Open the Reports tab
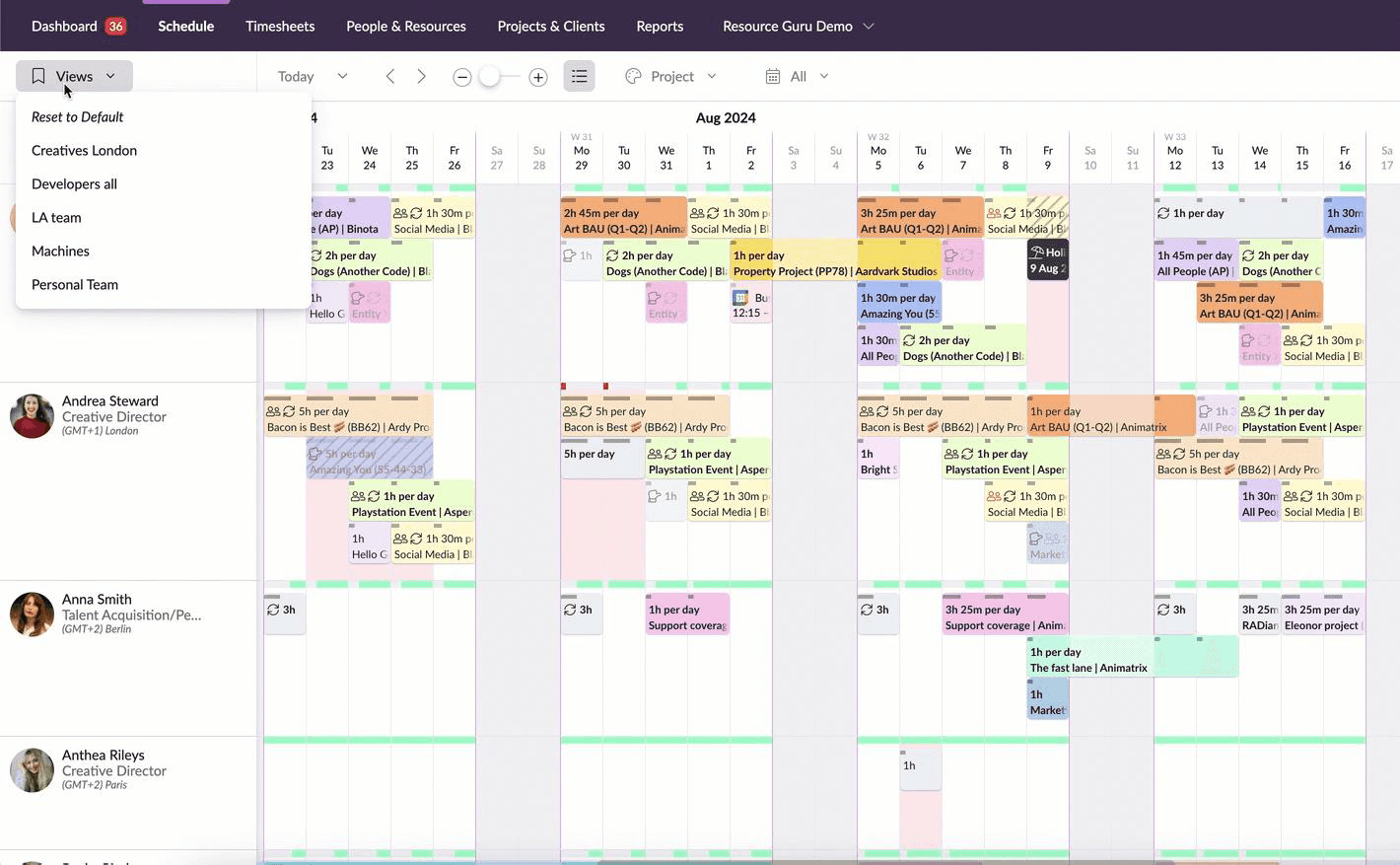Image resolution: width=1400 pixels, height=865 pixels. point(660,26)
